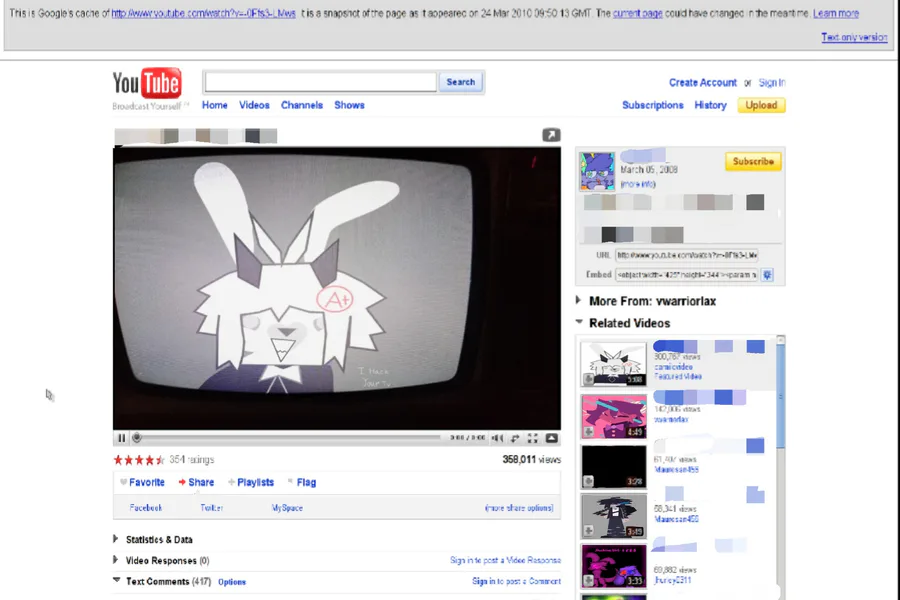Open the Text only version link
This screenshot has width=900, height=600.
854,37
